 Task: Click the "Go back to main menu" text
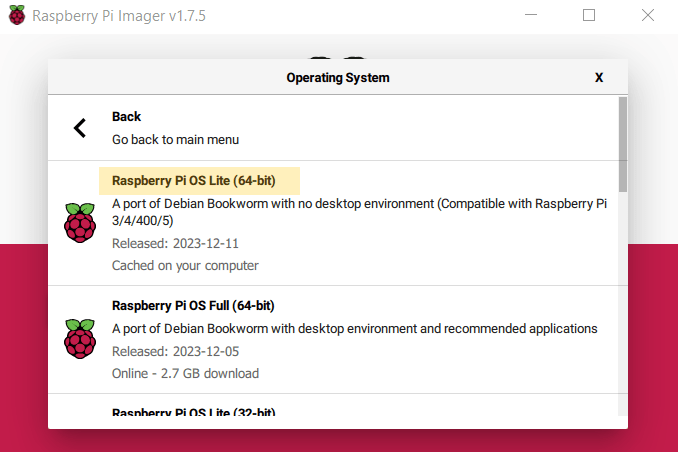(x=175, y=140)
